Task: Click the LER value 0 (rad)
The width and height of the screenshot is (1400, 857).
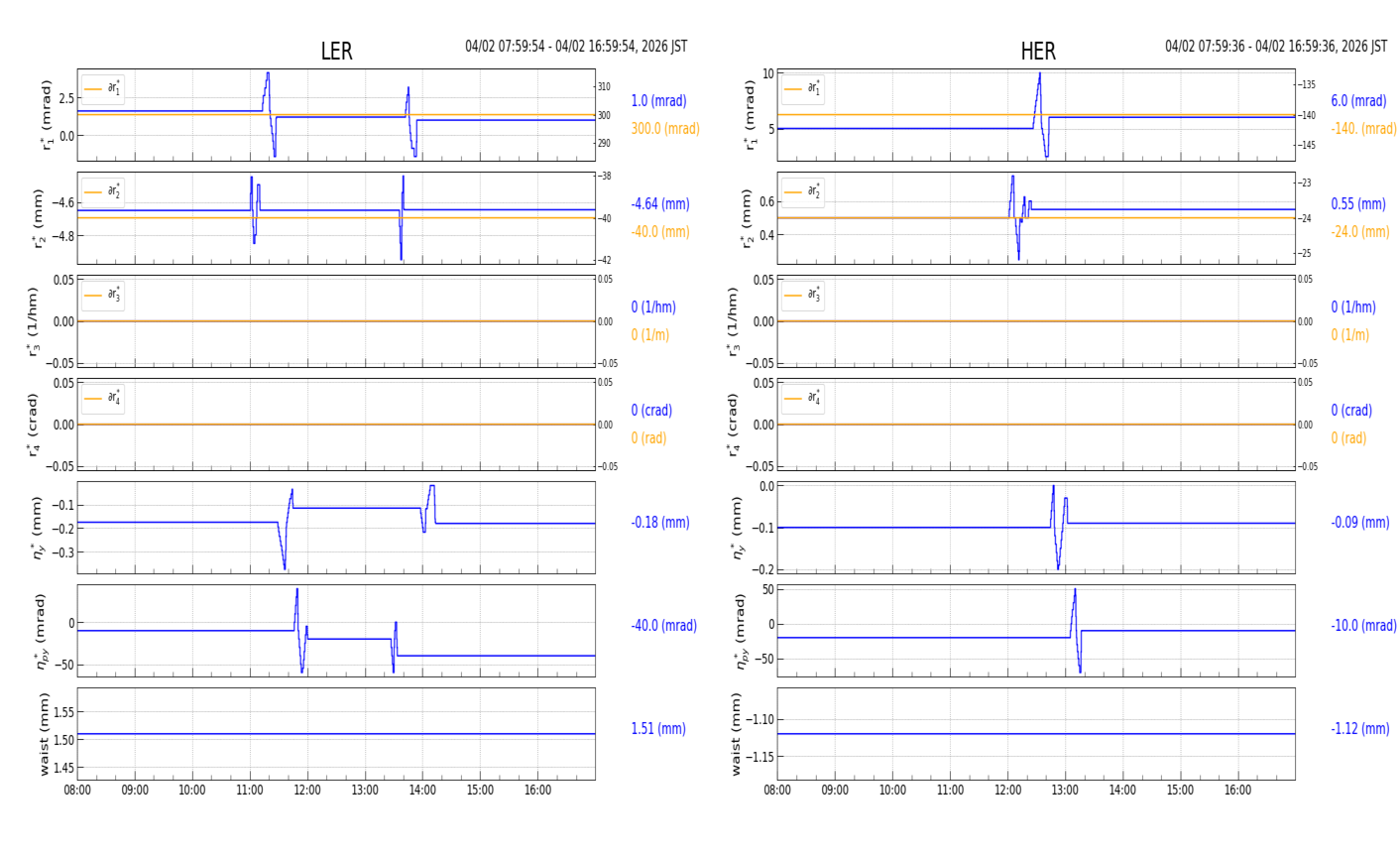Action: (x=648, y=438)
